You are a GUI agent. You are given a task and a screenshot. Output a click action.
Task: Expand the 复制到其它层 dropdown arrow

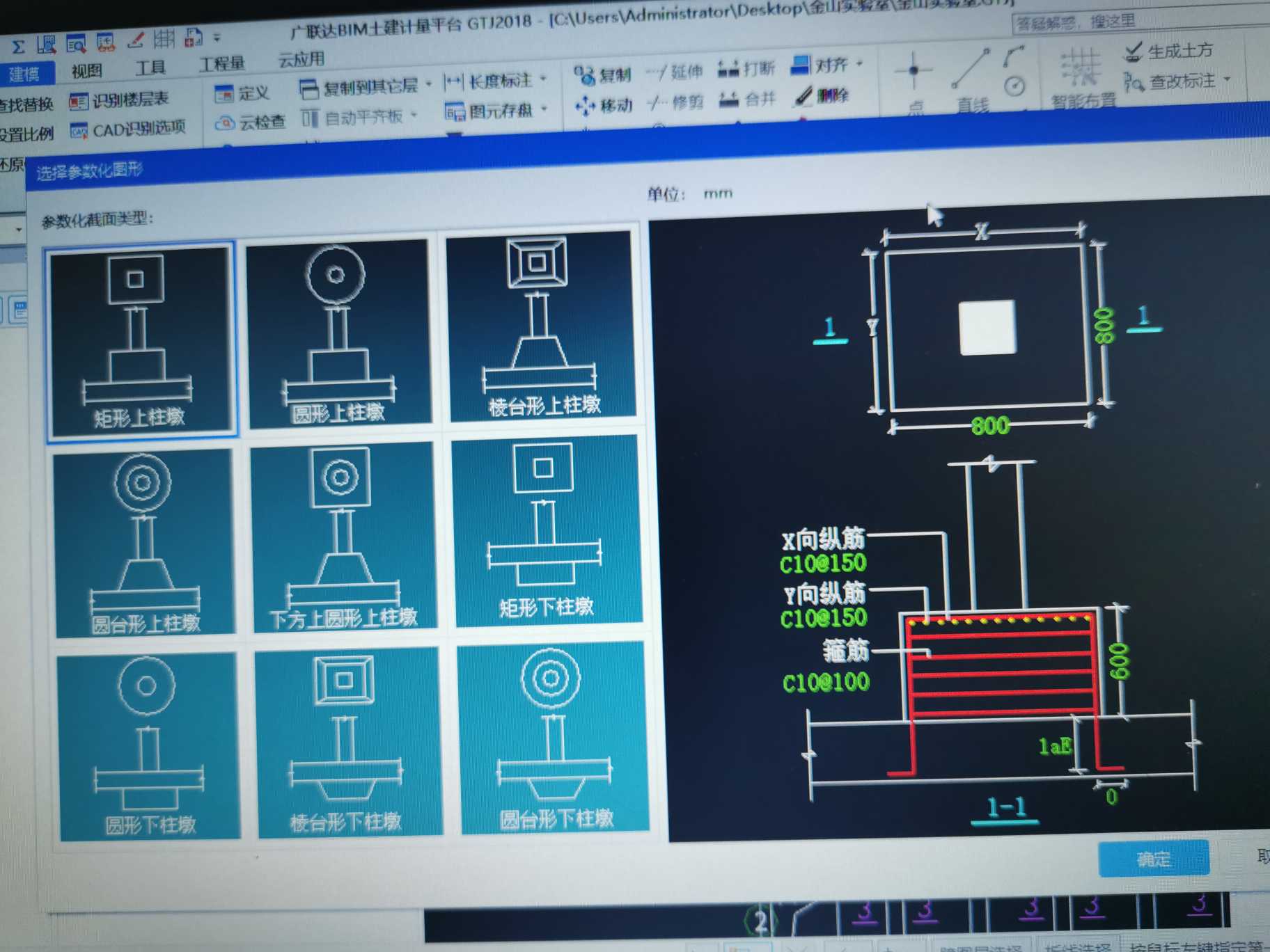[428, 84]
